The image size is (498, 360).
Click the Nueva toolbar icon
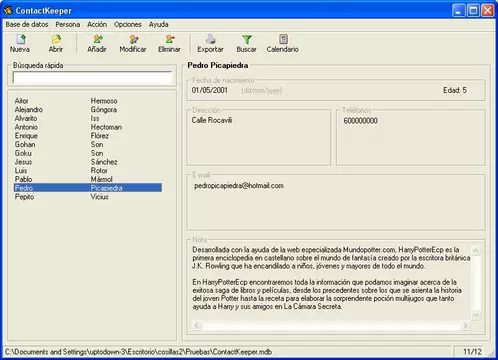(x=20, y=43)
